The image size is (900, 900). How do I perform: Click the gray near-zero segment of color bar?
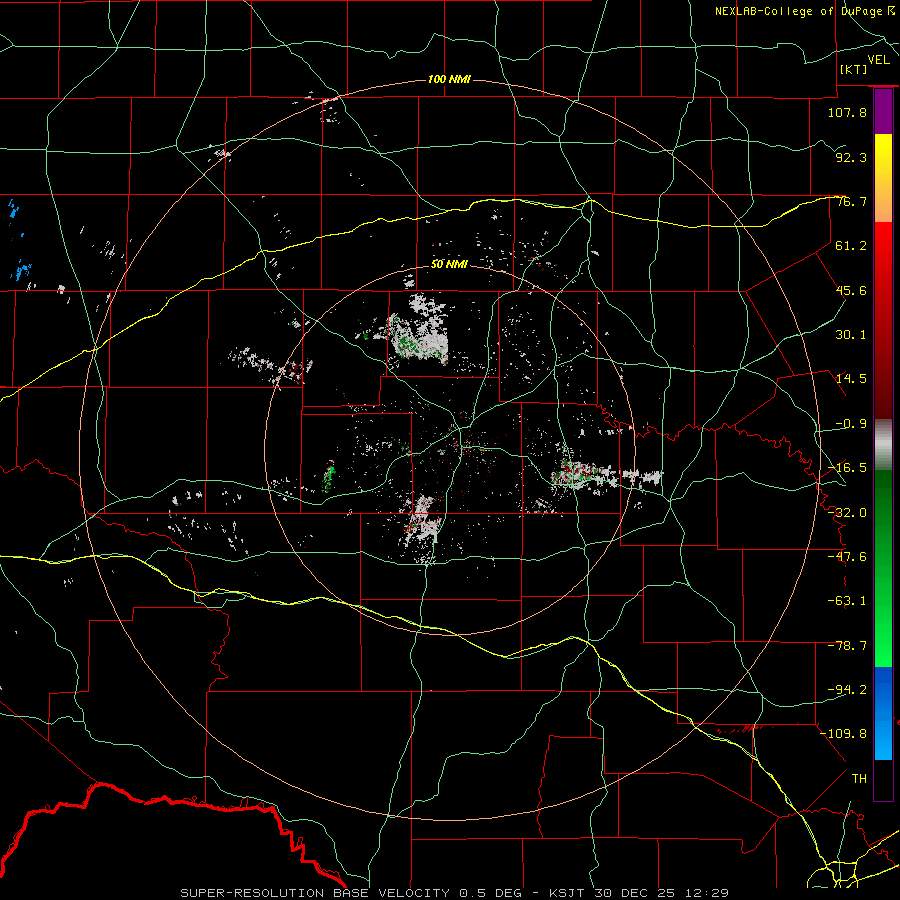tap(883, 445)
